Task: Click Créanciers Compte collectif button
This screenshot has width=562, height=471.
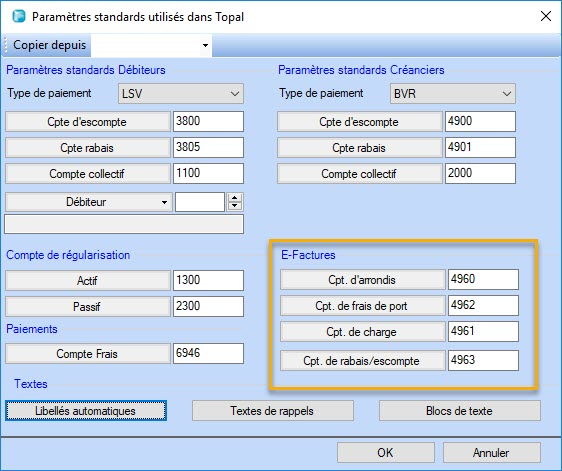Action: (x=359, y=174)
